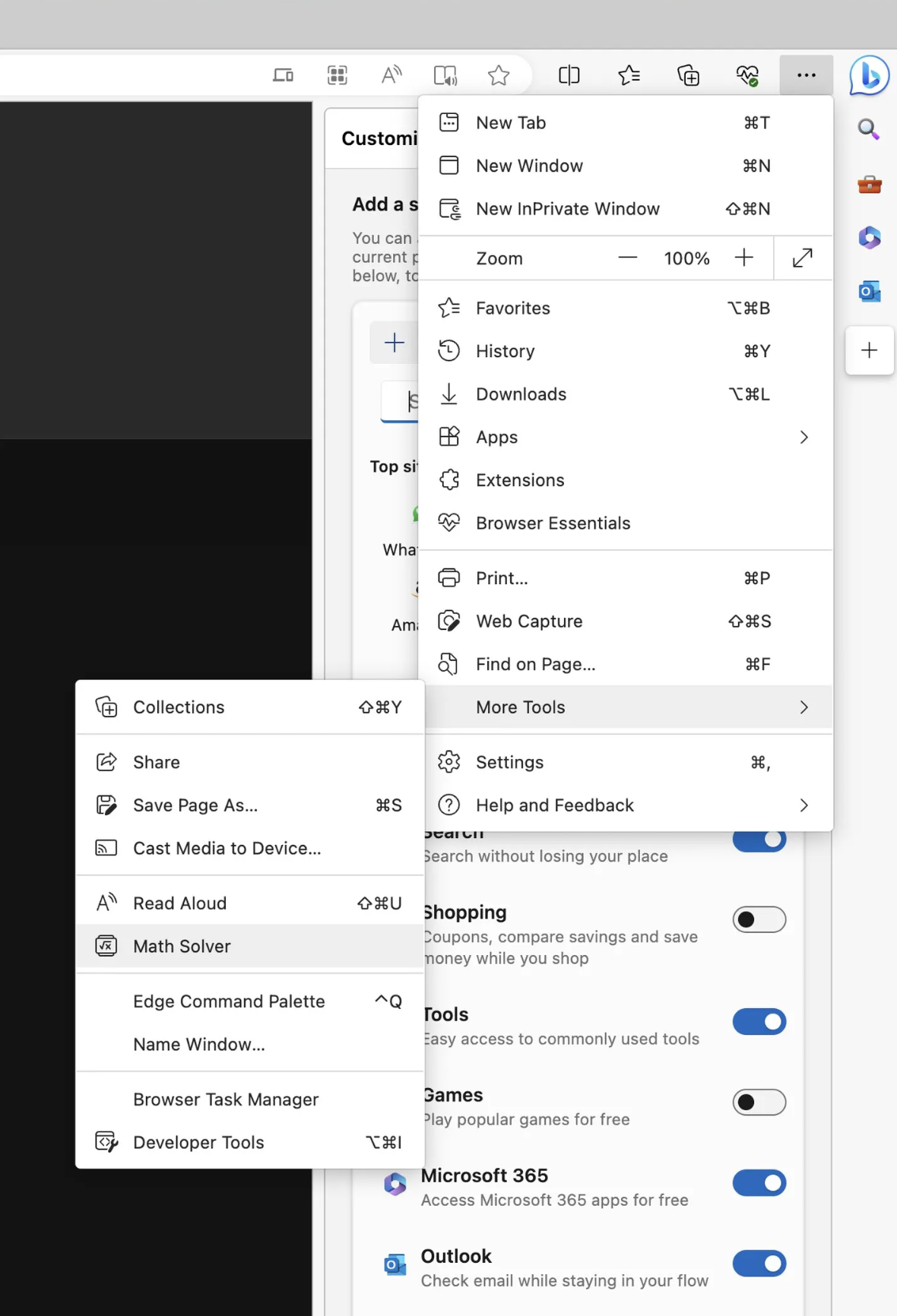
Task: Turn off the Microsoft 365 toggle
Action: (x=759, y=1183)
